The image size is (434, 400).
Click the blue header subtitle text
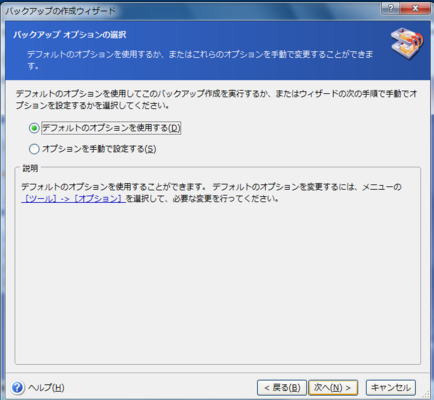[x=200, y=60]
